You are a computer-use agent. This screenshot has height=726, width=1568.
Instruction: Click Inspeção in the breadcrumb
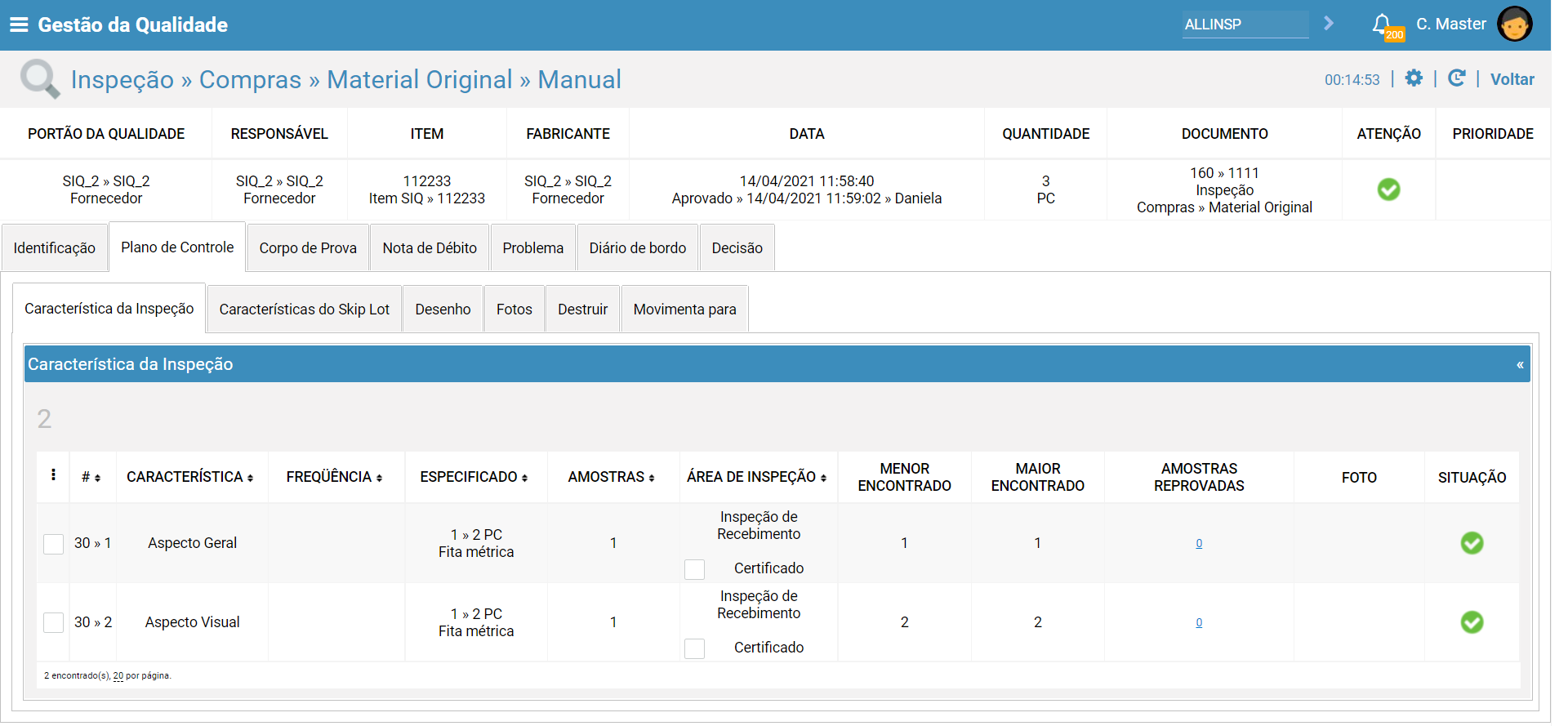coord(122,79)
